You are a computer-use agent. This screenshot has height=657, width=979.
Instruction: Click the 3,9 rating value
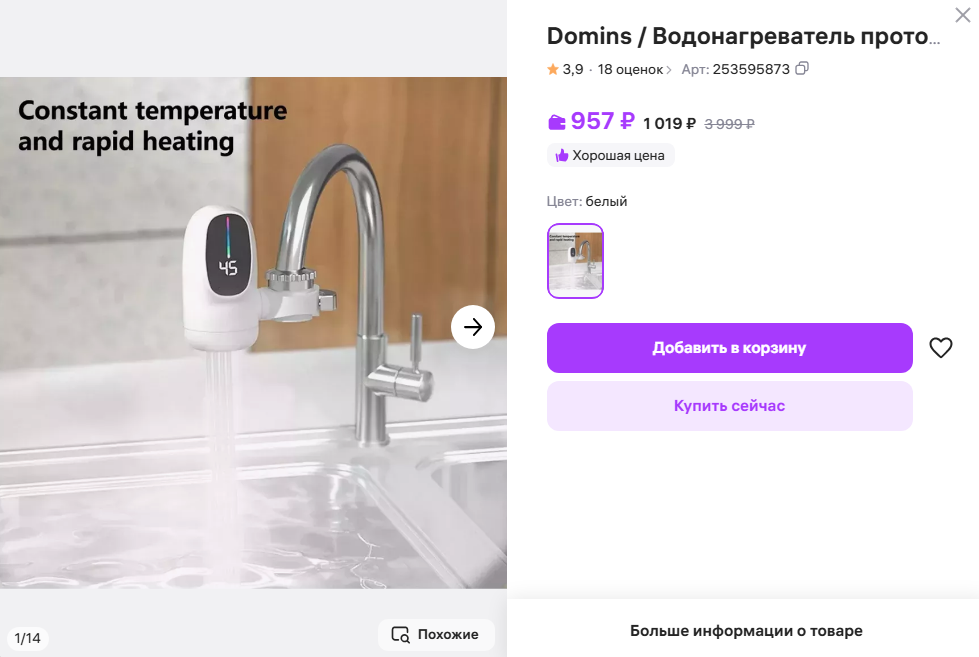pyautogui.click(x=573, y=69)
